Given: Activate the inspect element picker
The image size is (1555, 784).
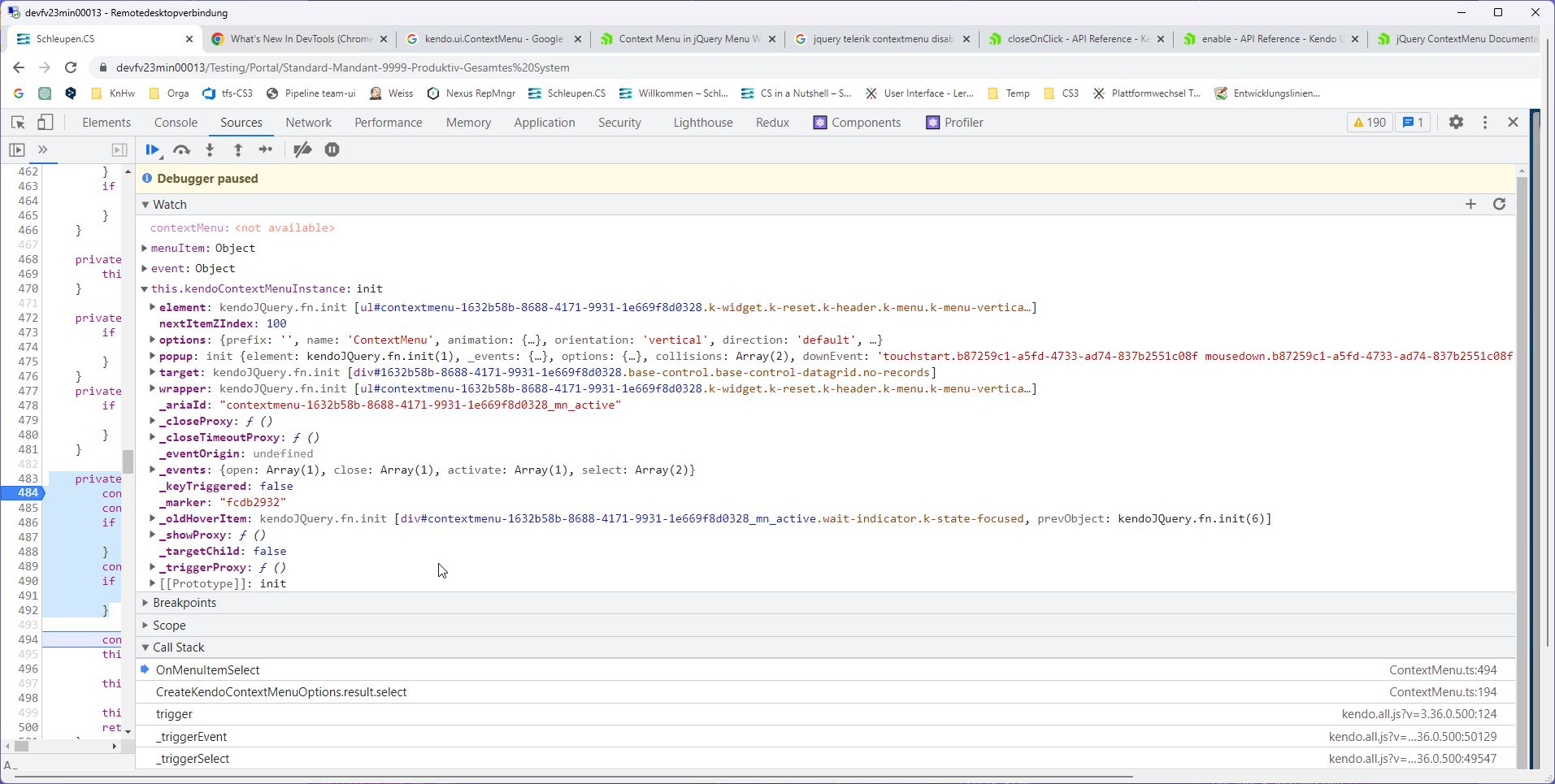Looking at the screenshot, I should pyautogui.click(x=18, y=123).
